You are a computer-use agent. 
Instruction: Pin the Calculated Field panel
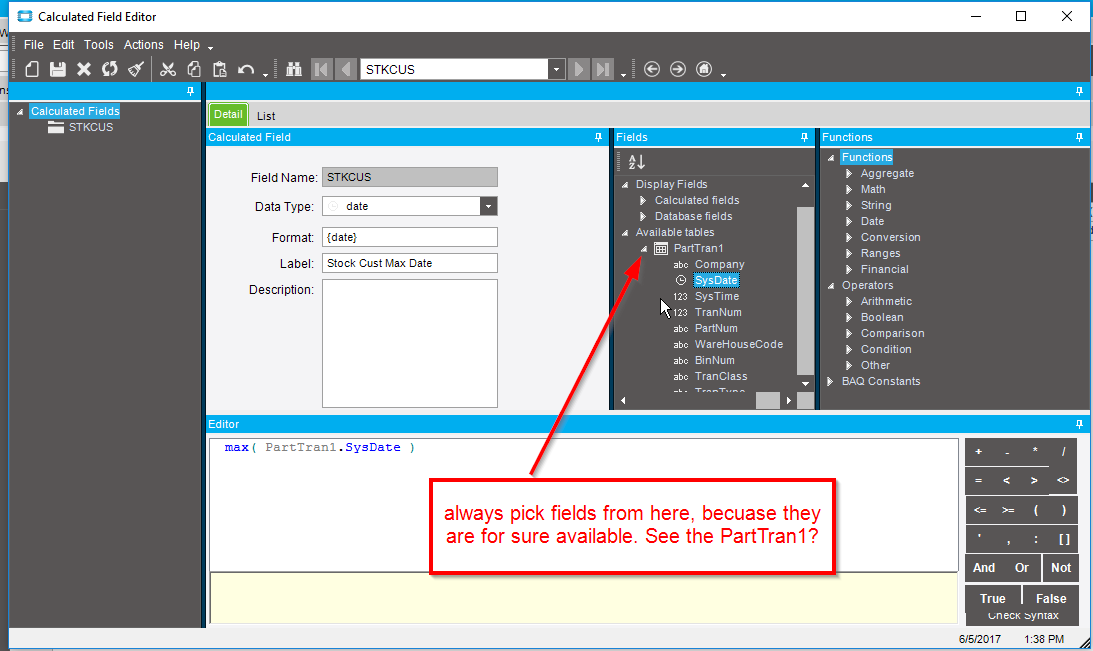[598, 137]
